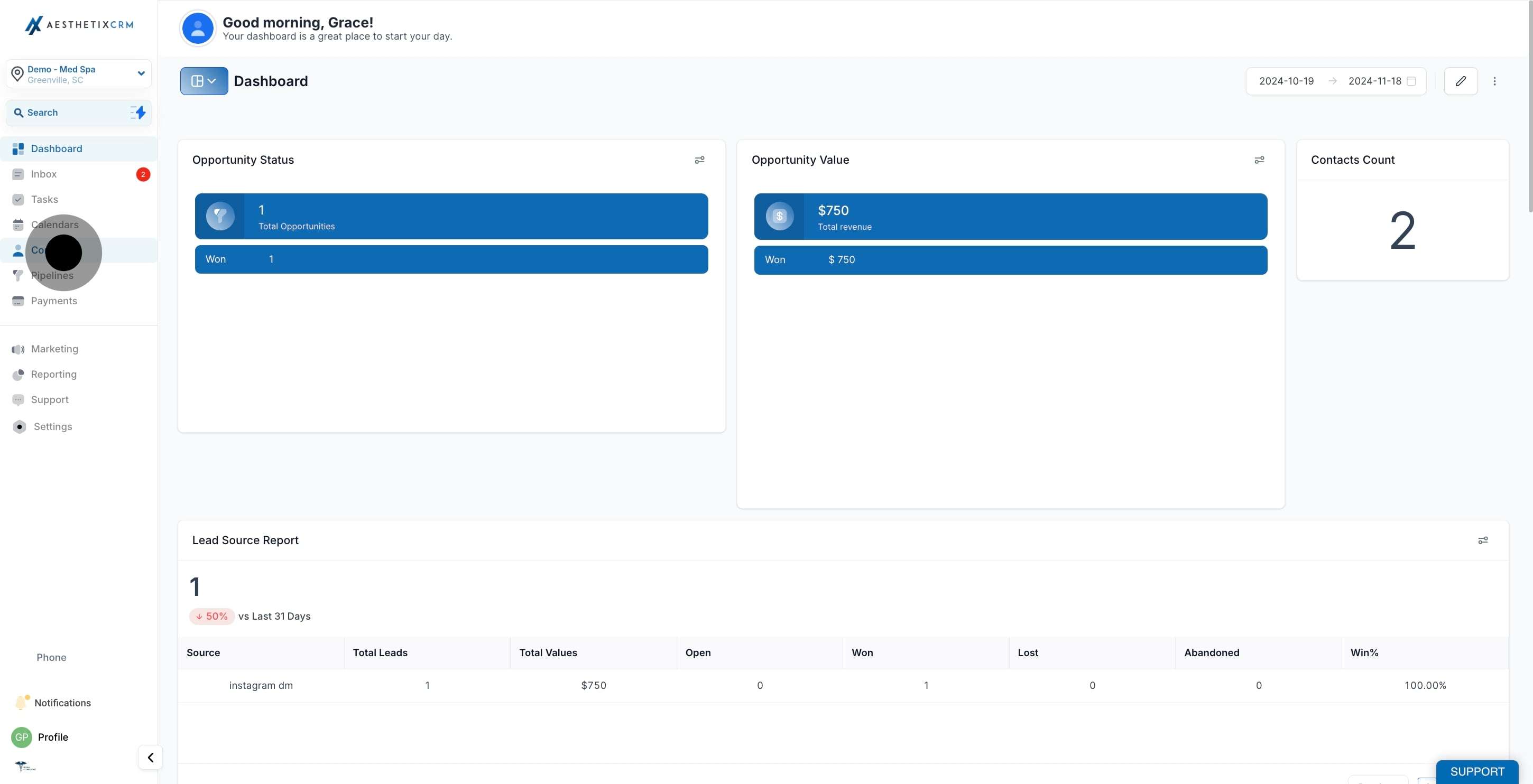Screen dimensions: 1533x784
Task: Click the calendar icon in the date range
Action: [1411, 81]
